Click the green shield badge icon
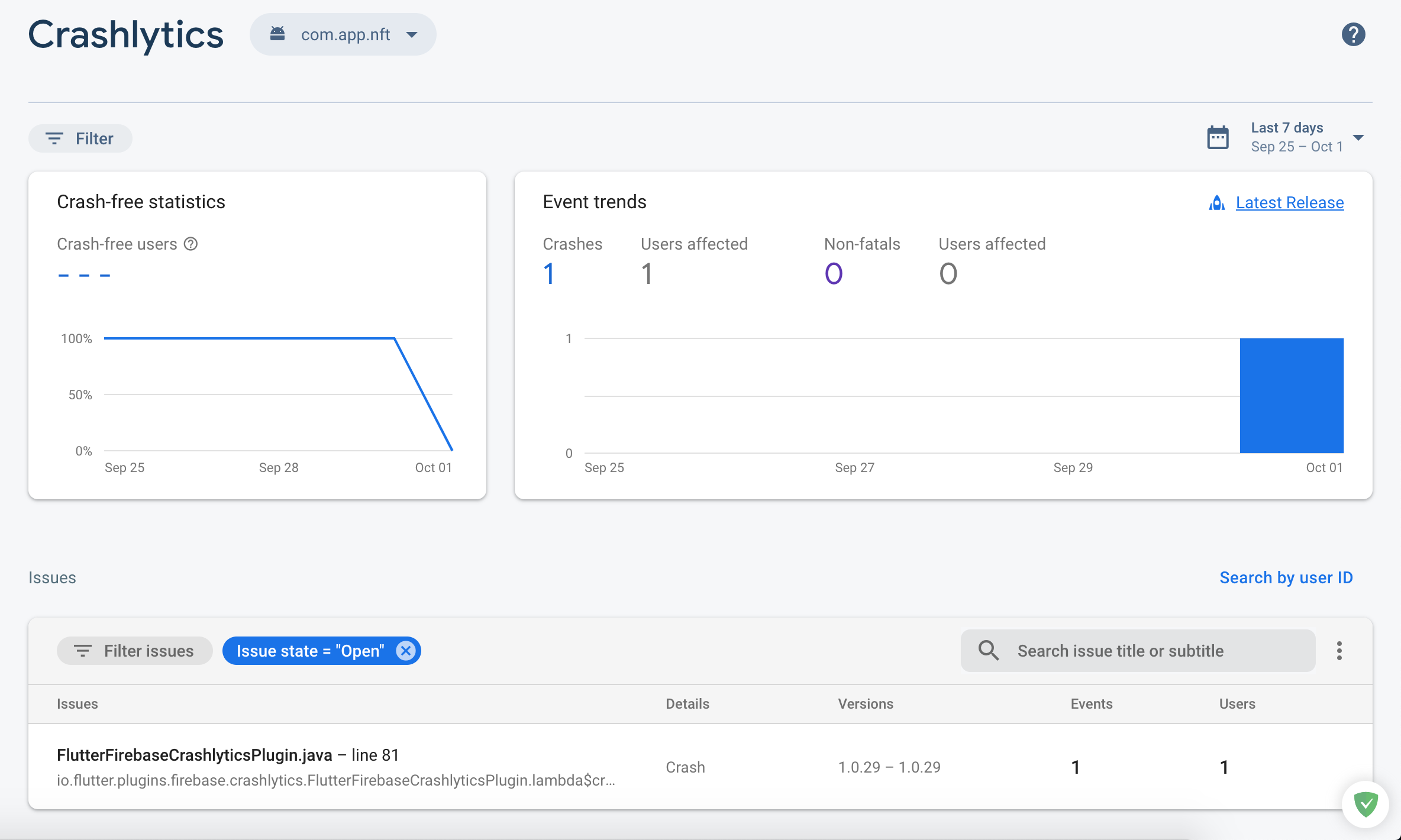 click(1366, 805)
